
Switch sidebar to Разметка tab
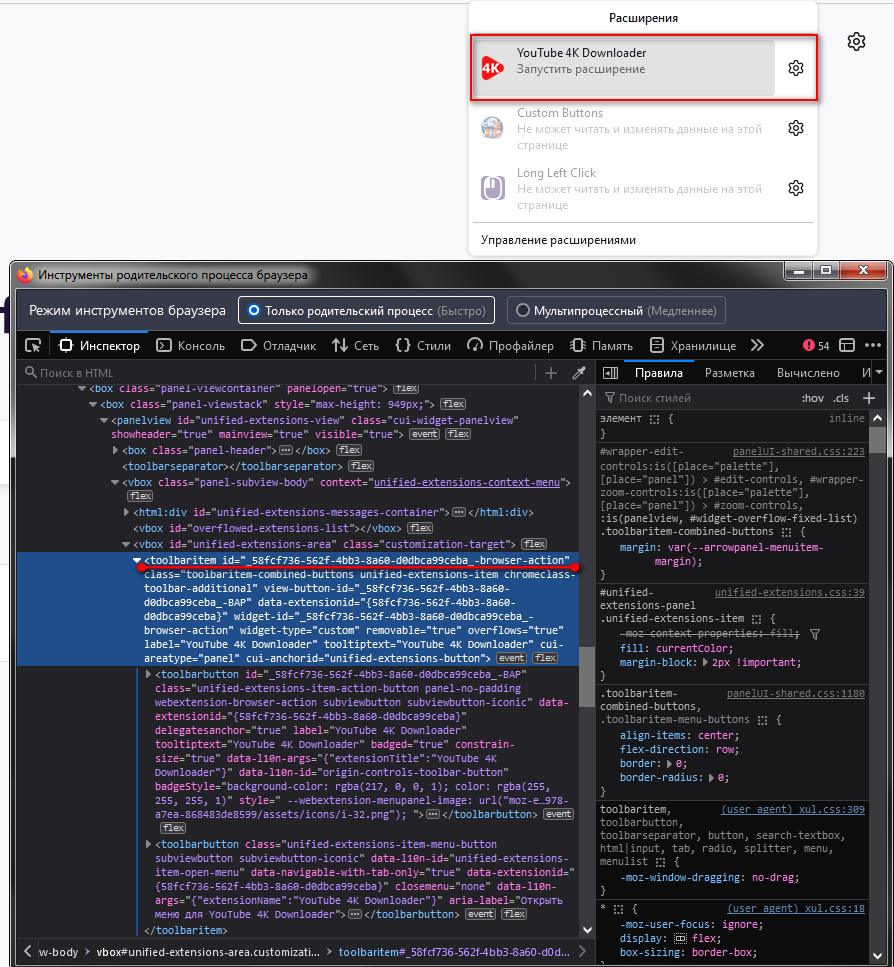(x=729, y=372)
